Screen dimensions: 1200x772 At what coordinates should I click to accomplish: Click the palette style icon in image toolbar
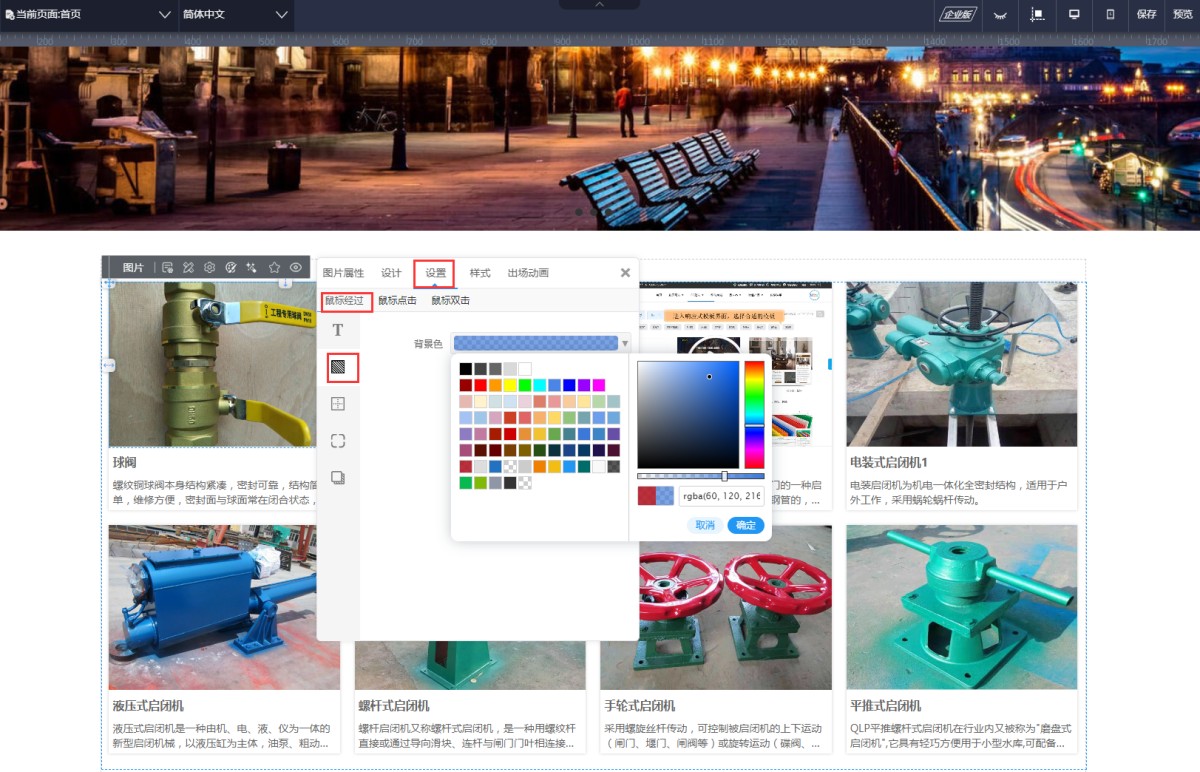coord(231,268)
